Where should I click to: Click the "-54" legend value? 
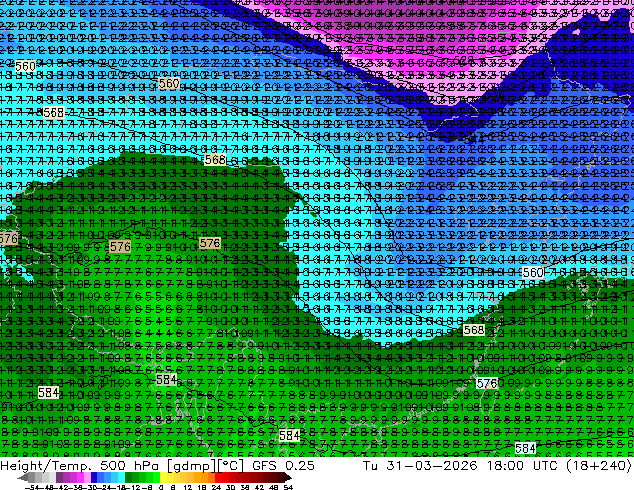(32, 487)
